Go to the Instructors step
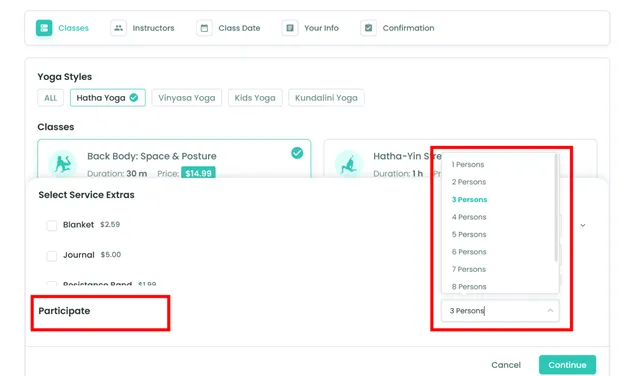 142,28
